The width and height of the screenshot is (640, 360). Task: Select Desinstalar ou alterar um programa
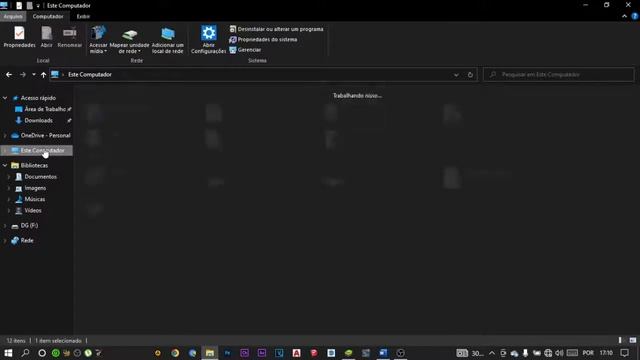(276, 29)
